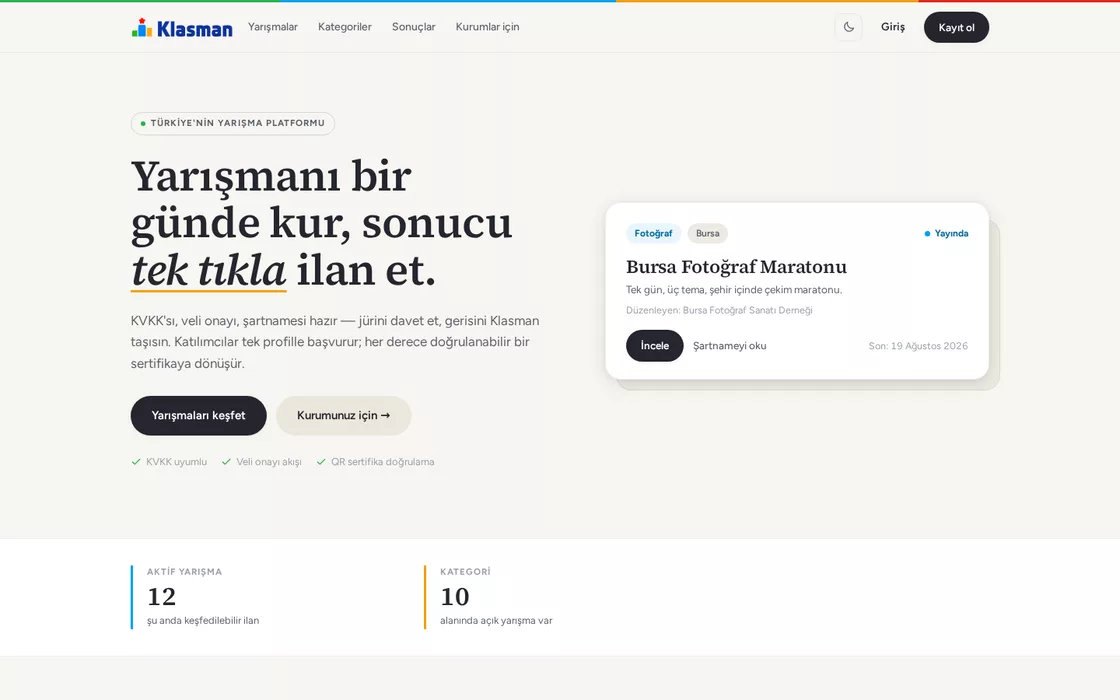Click the TÜRKİYE'NİN YARIŞMA PLATFORMU badge
Viewport: 1120px width, 700px height.
click(233, 124)
